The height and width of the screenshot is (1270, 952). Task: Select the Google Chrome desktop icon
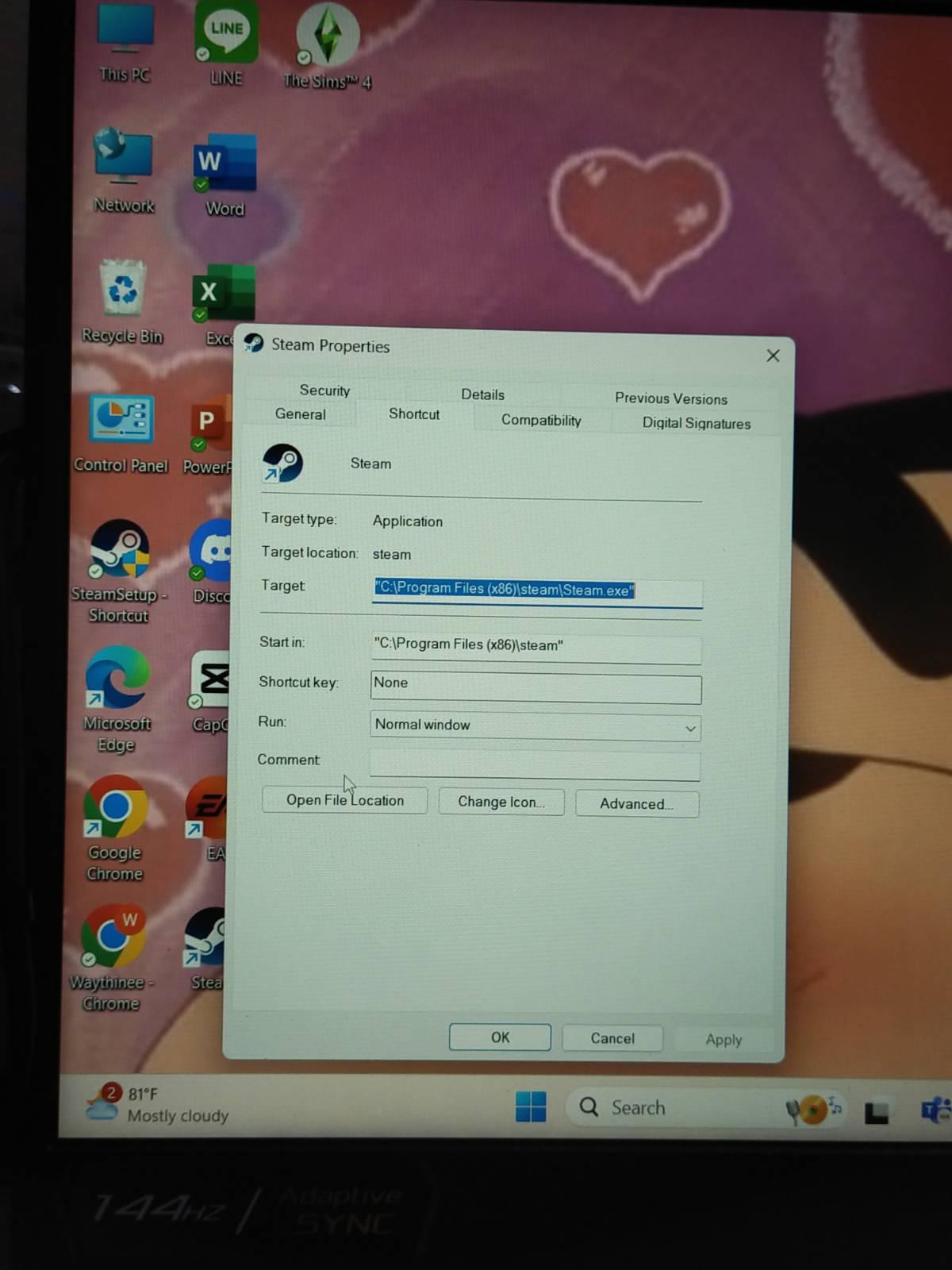115,829
